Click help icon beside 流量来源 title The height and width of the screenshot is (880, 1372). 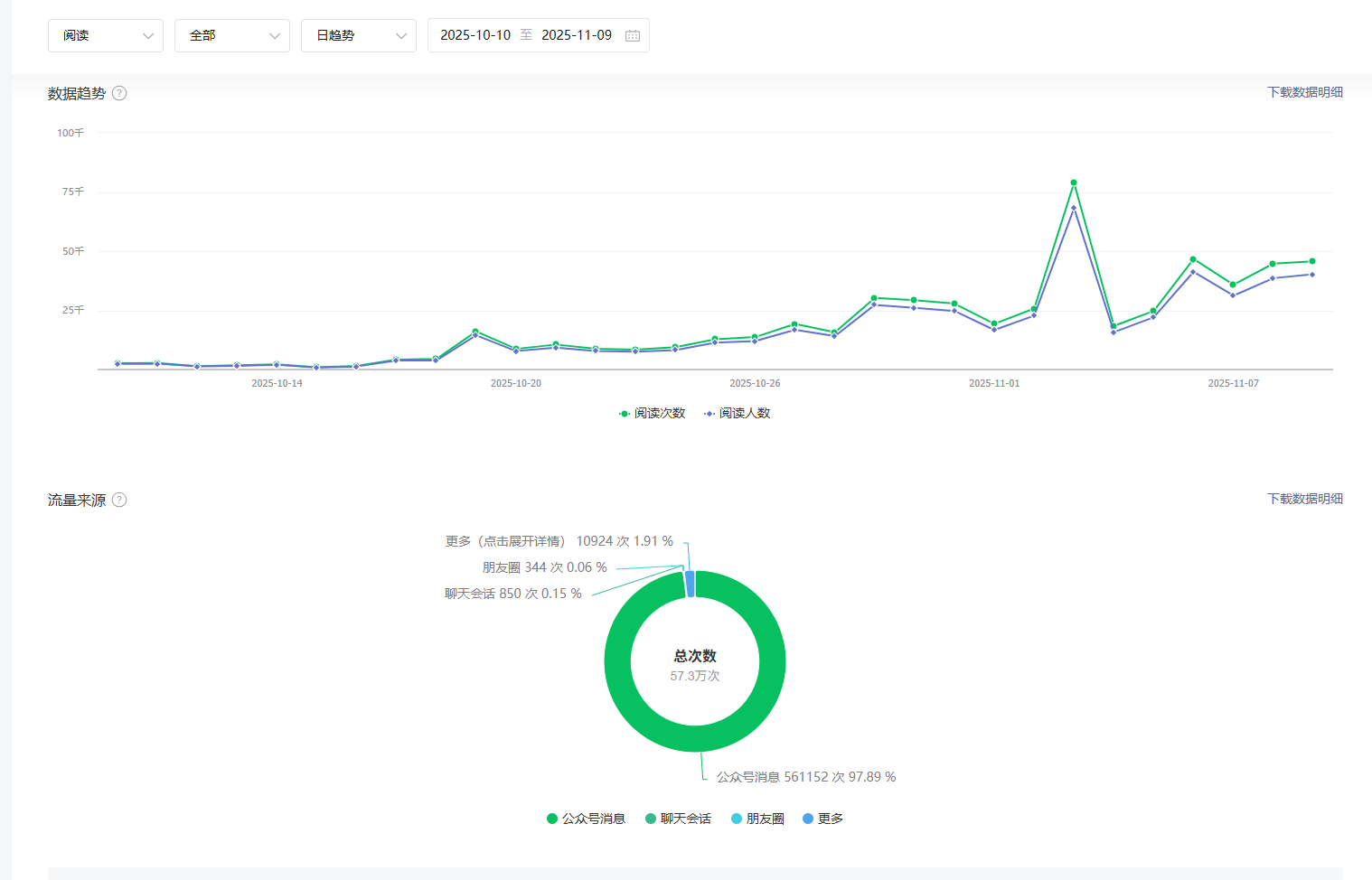[x=119, y=500]
